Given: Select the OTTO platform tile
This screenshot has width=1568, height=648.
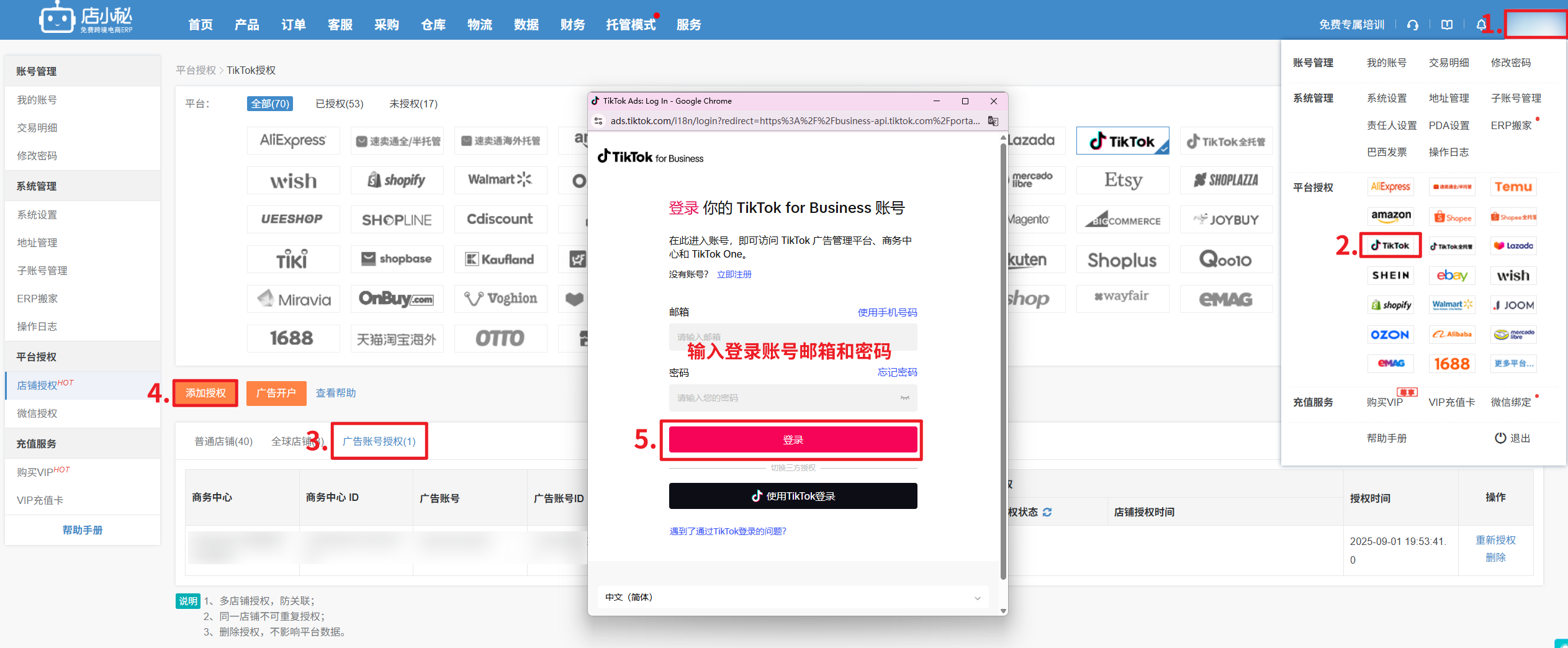Looking at the screenshot, I should click(x=500, y=338).
